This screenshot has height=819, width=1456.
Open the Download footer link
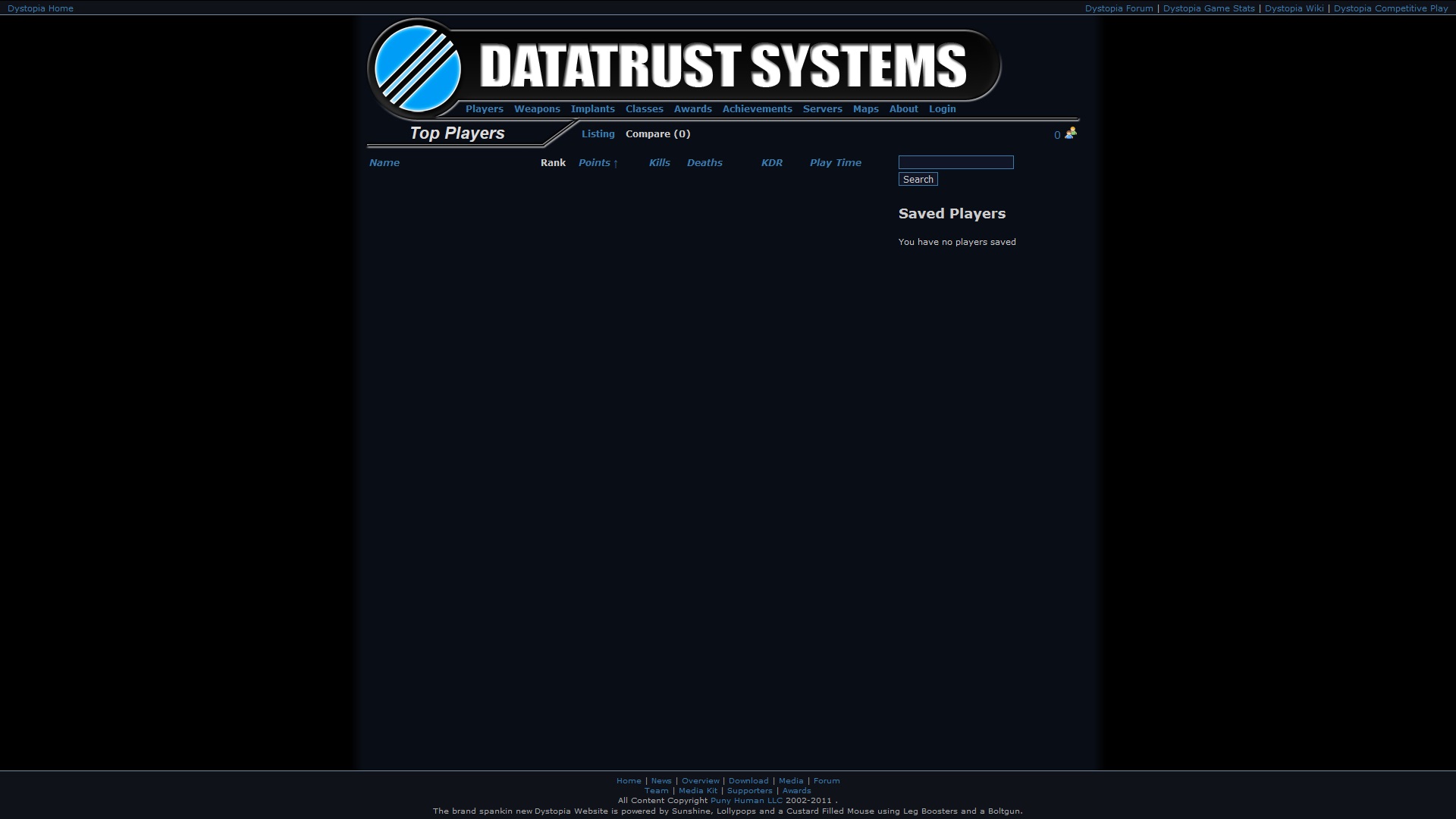click(748, 781)
